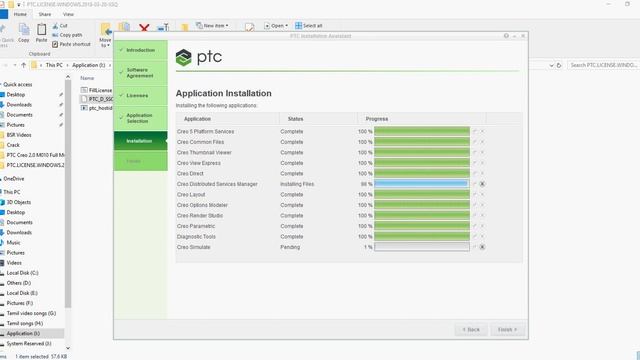Select the Introduction step in installer sidebar
The width and height of the screenshot is (640, 360).
pos(140,50)
